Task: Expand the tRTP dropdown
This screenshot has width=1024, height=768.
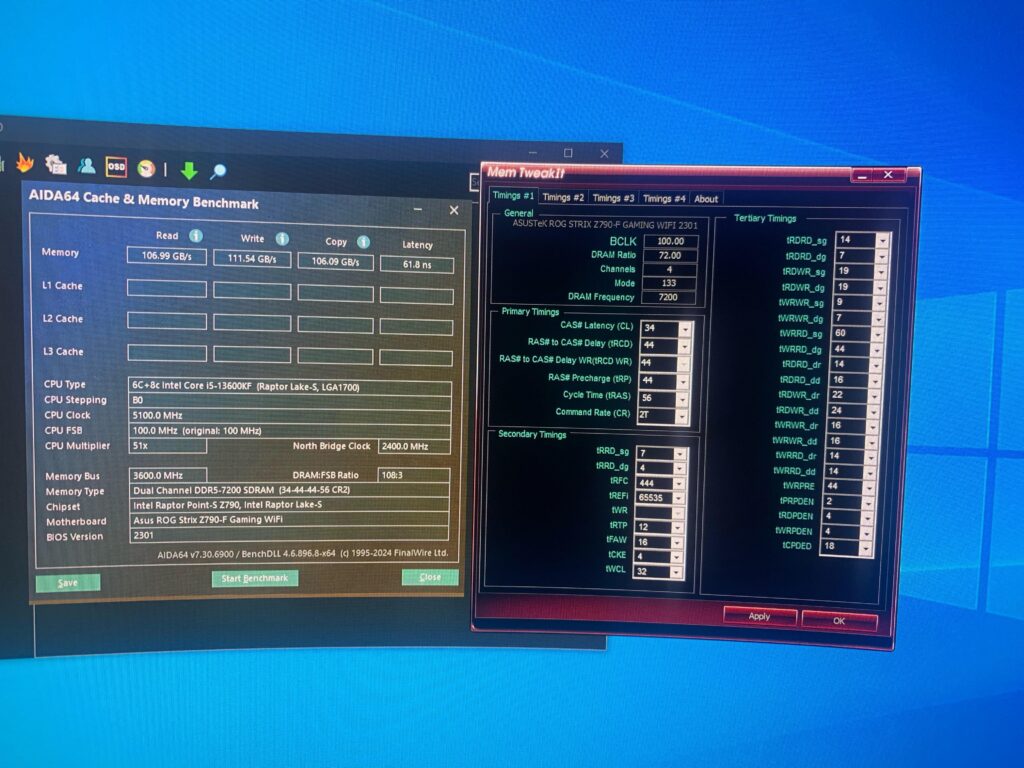Action: point(678,528)
